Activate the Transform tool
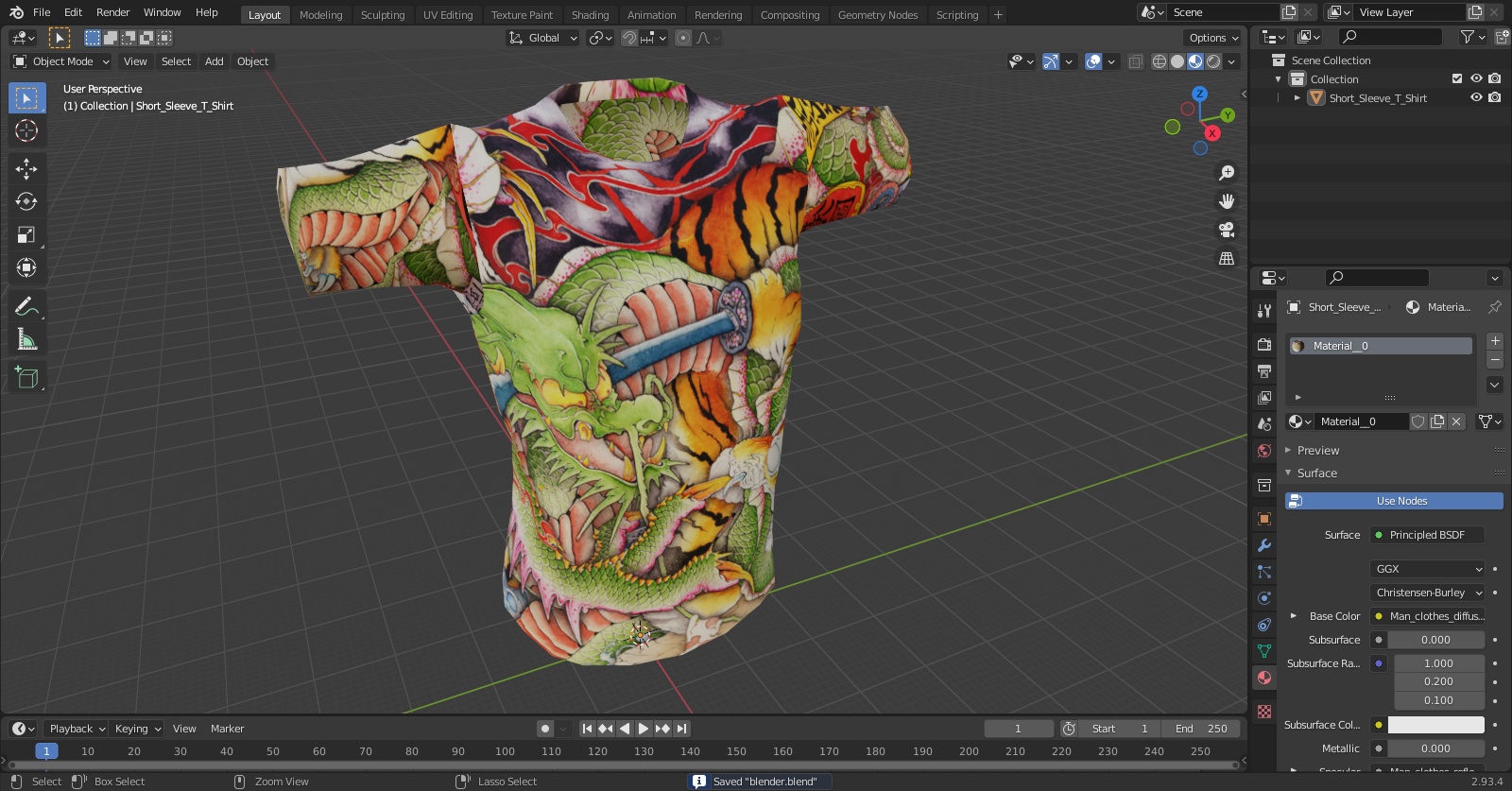 pos(26,267)
